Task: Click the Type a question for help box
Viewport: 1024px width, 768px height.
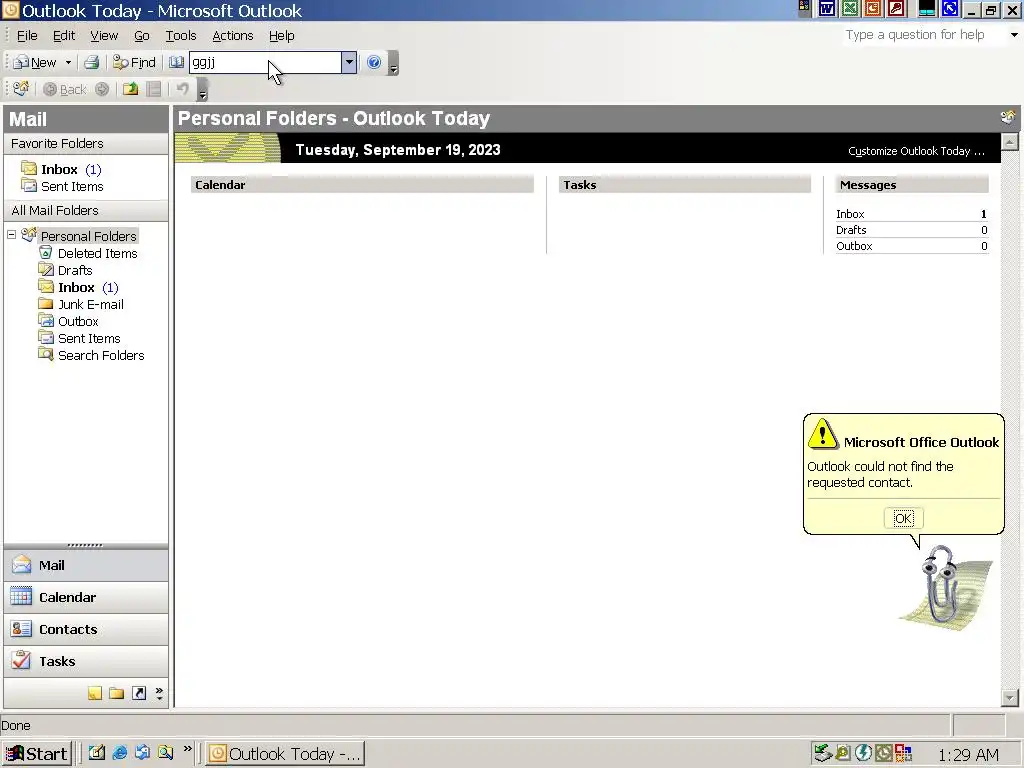Action: 923,35
